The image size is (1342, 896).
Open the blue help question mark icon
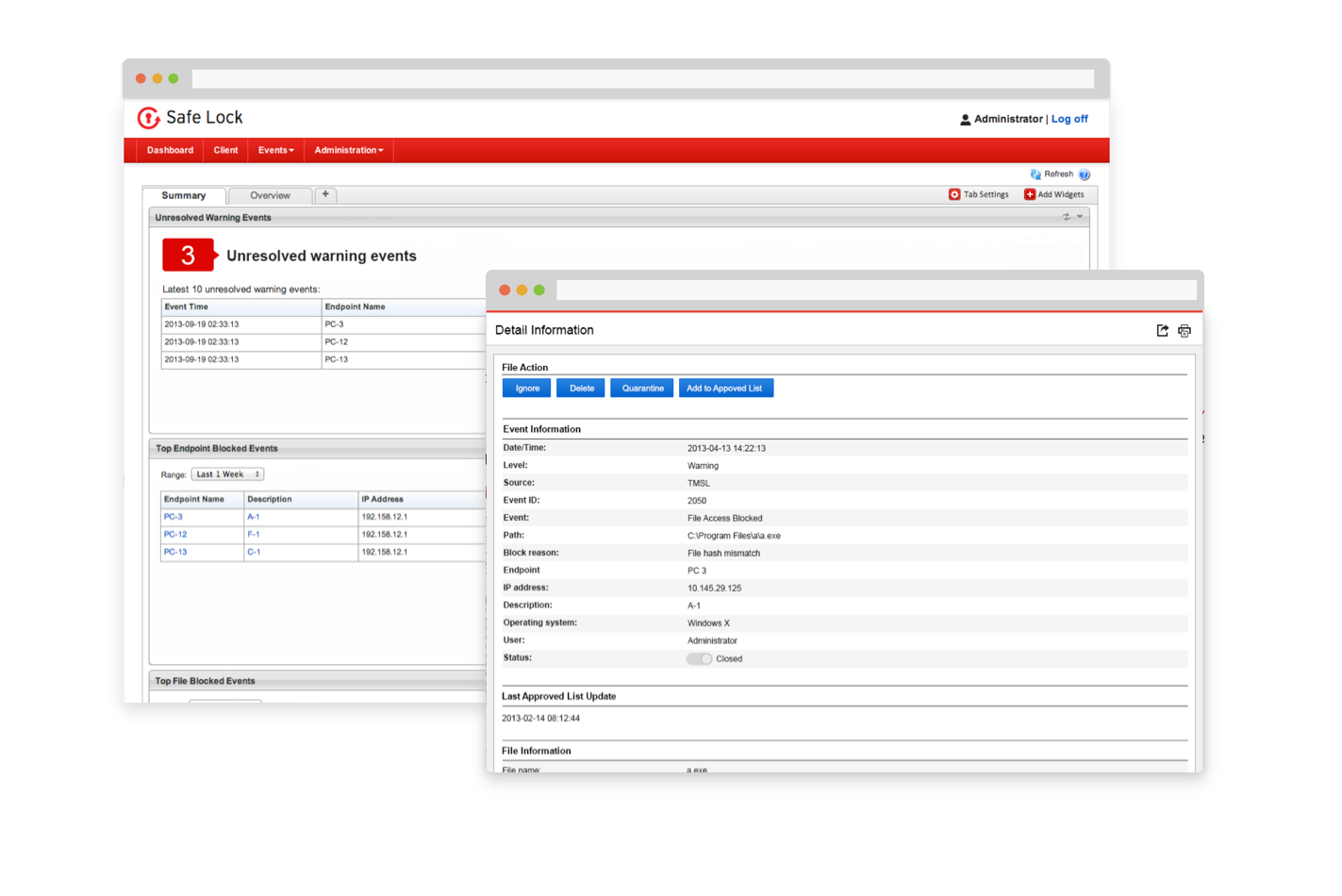[1085, 174]
